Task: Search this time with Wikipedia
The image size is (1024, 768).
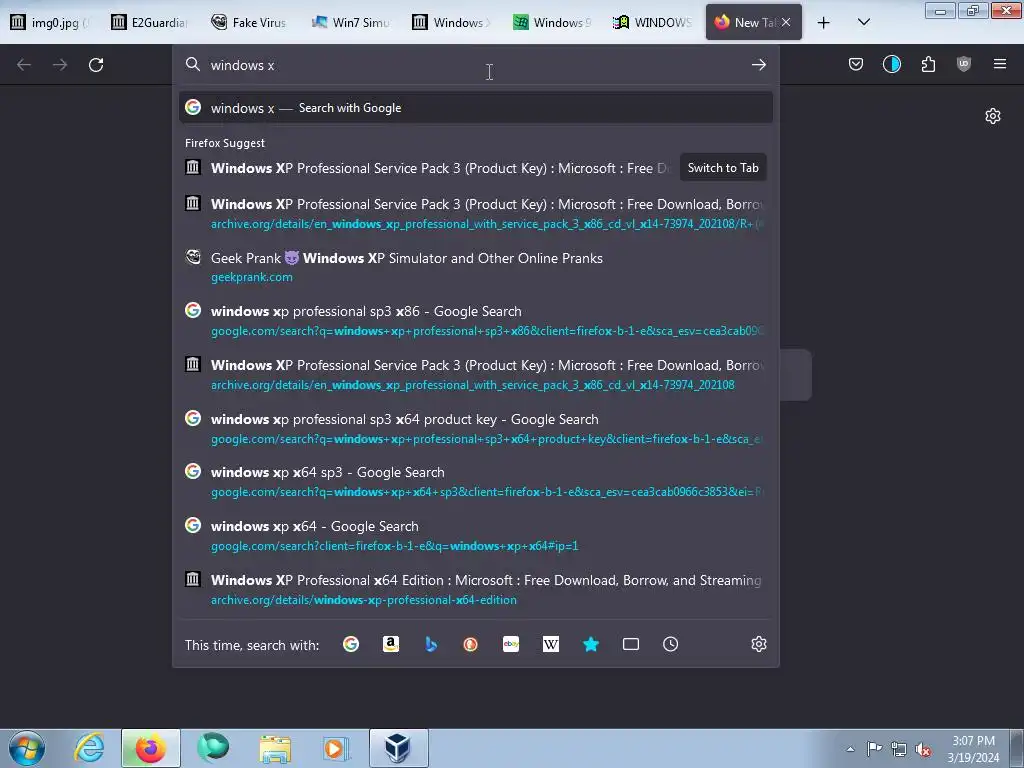Action: [551, 645]
